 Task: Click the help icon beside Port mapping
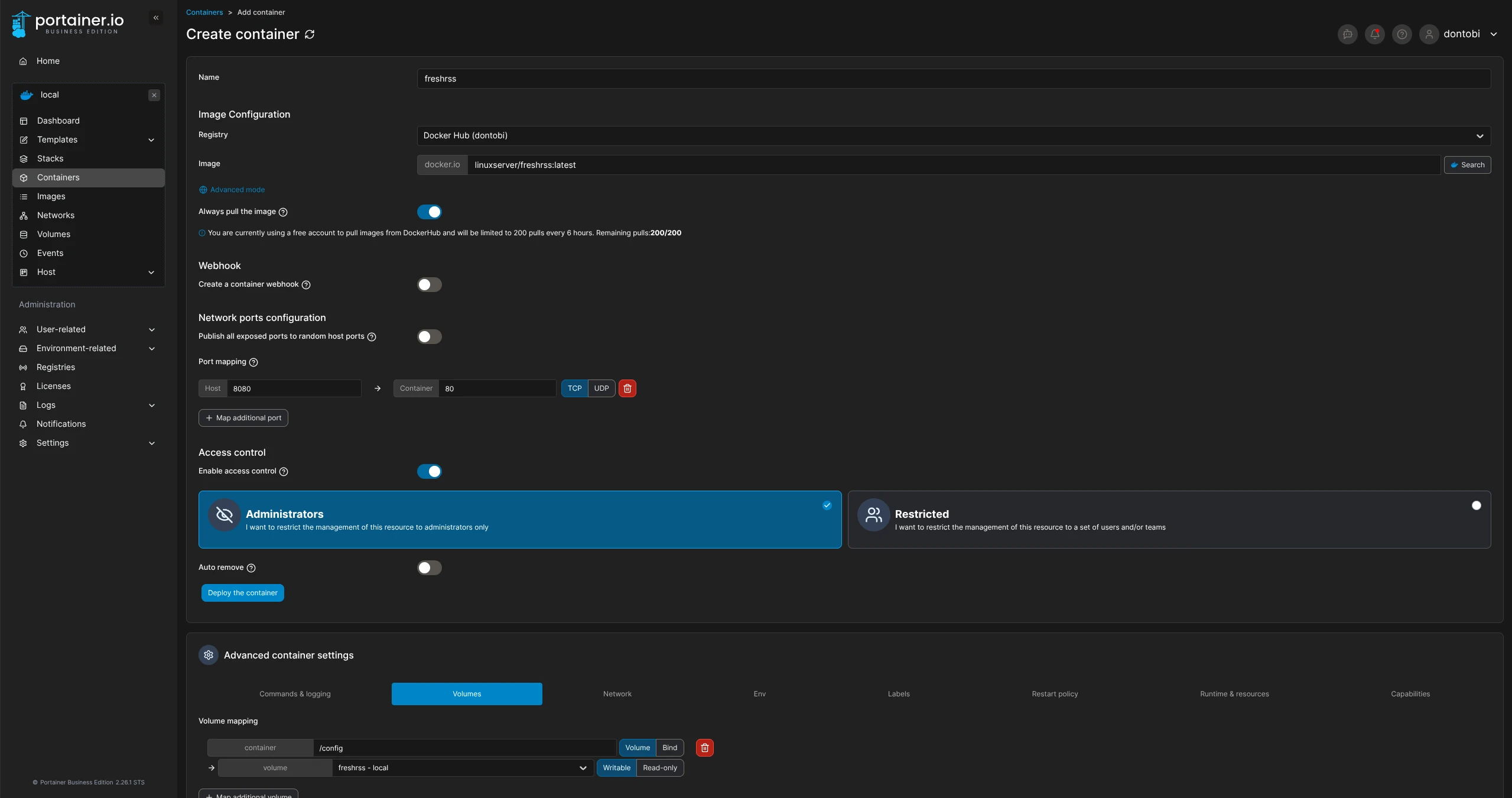click(253, 362)
